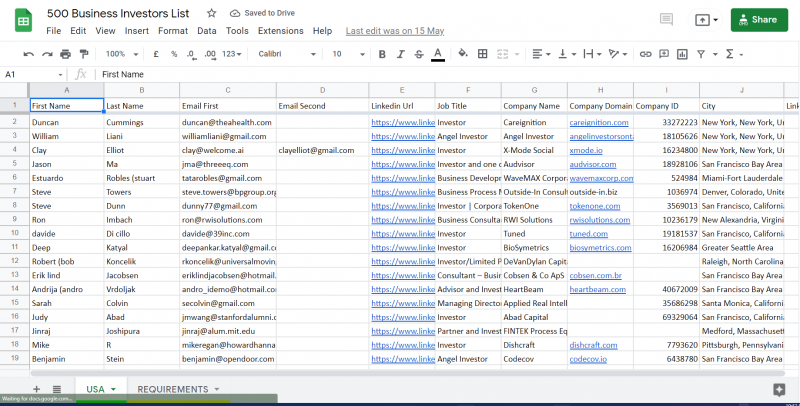
Task: Open the Extensions menu
Action: pos(281,31)
